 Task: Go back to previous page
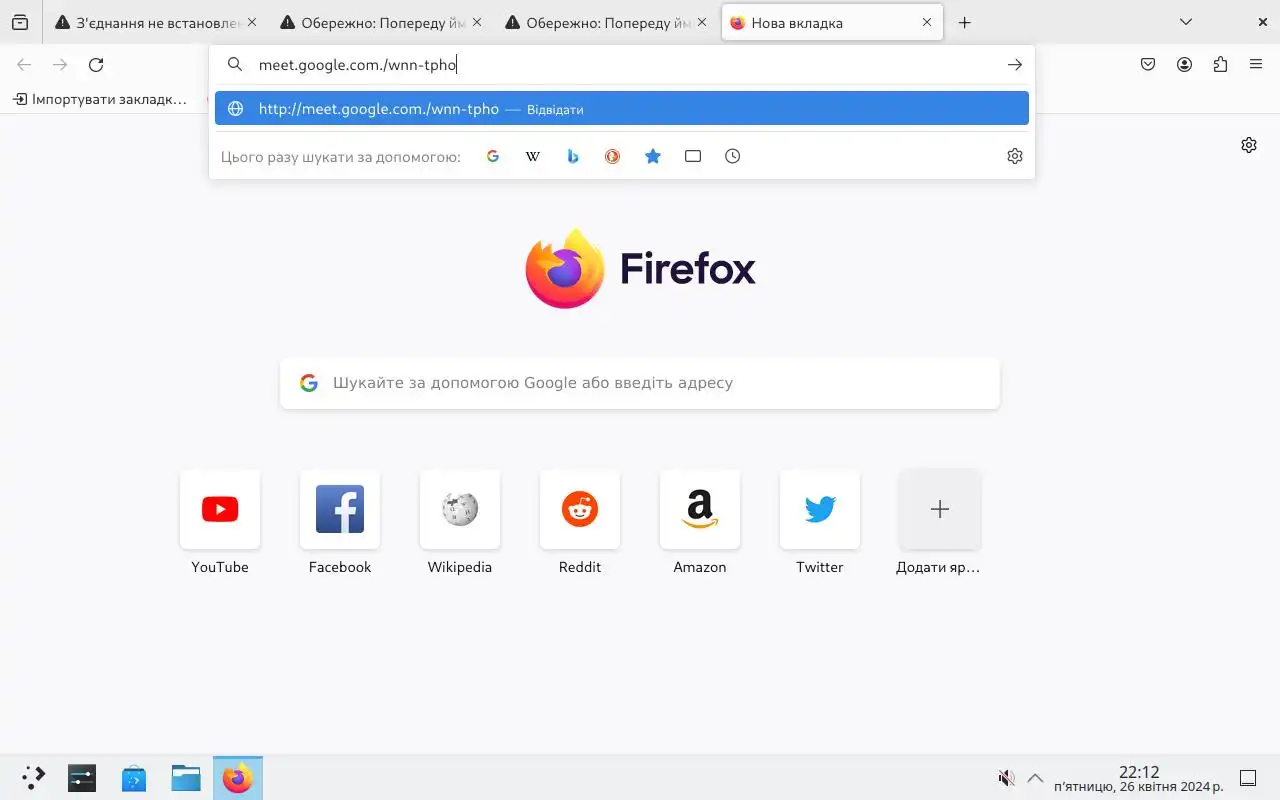click(24, 65)
